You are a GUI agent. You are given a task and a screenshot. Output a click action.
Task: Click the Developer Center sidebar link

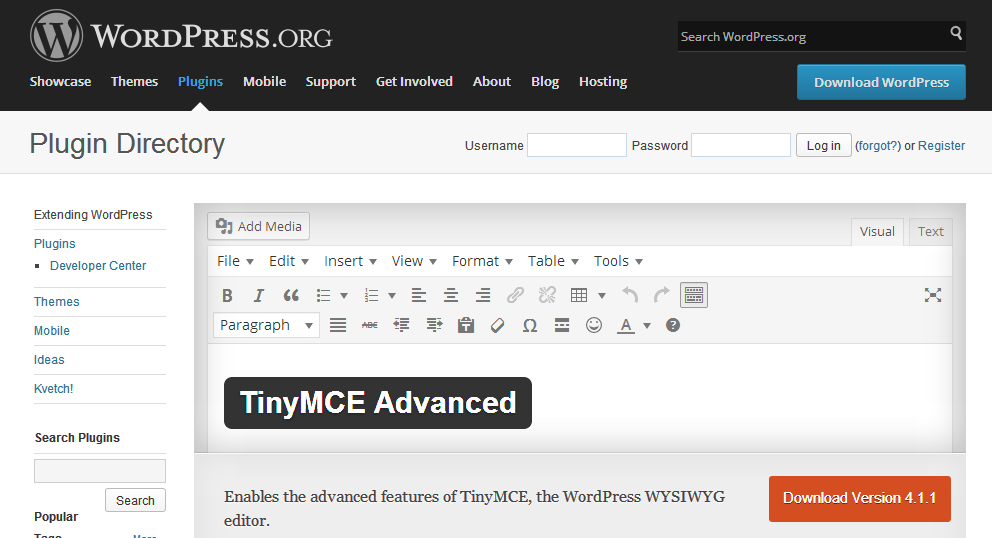pyautogui.click(x=98, y=266)
